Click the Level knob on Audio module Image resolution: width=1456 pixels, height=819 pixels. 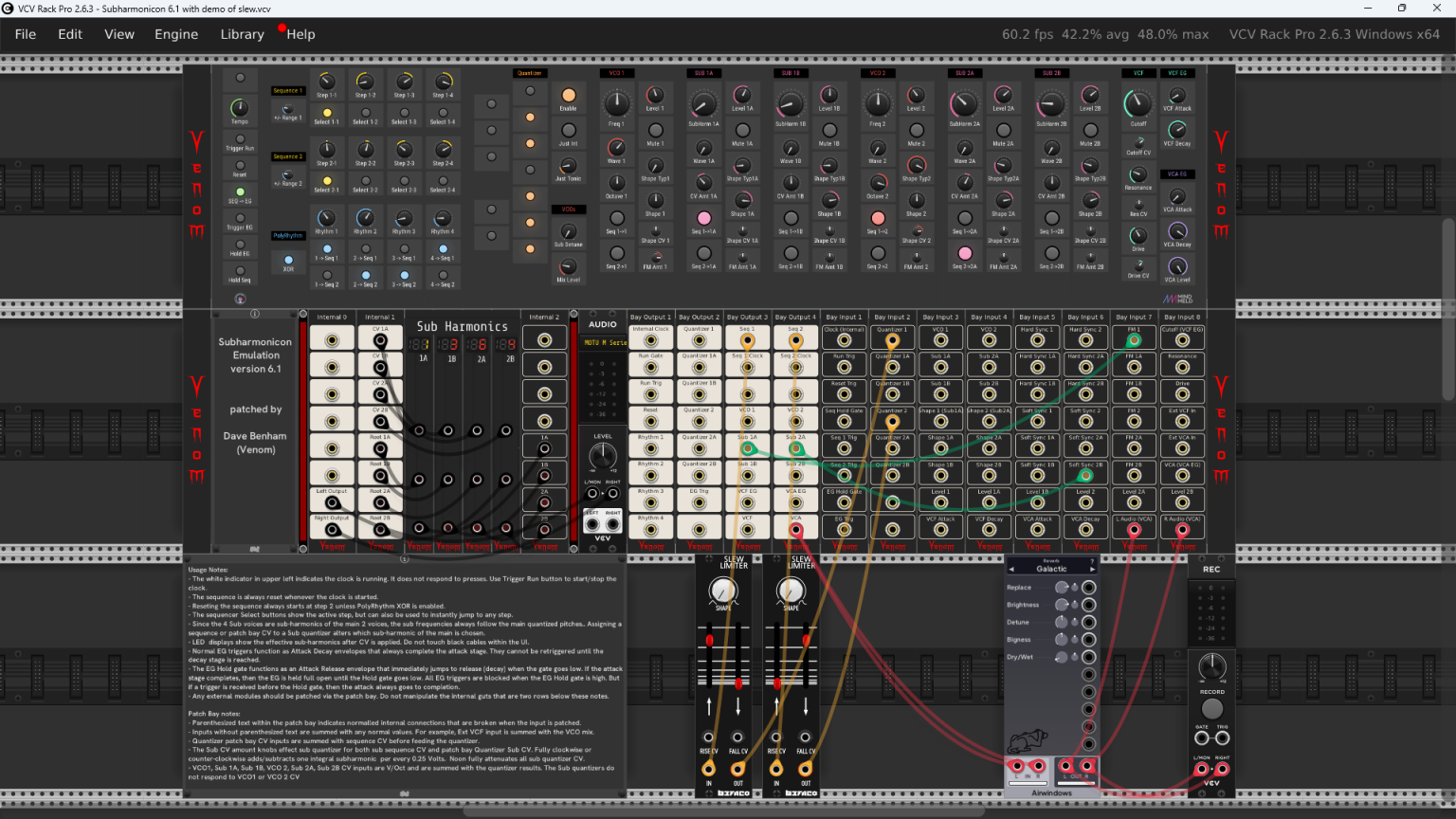[603, 457]
